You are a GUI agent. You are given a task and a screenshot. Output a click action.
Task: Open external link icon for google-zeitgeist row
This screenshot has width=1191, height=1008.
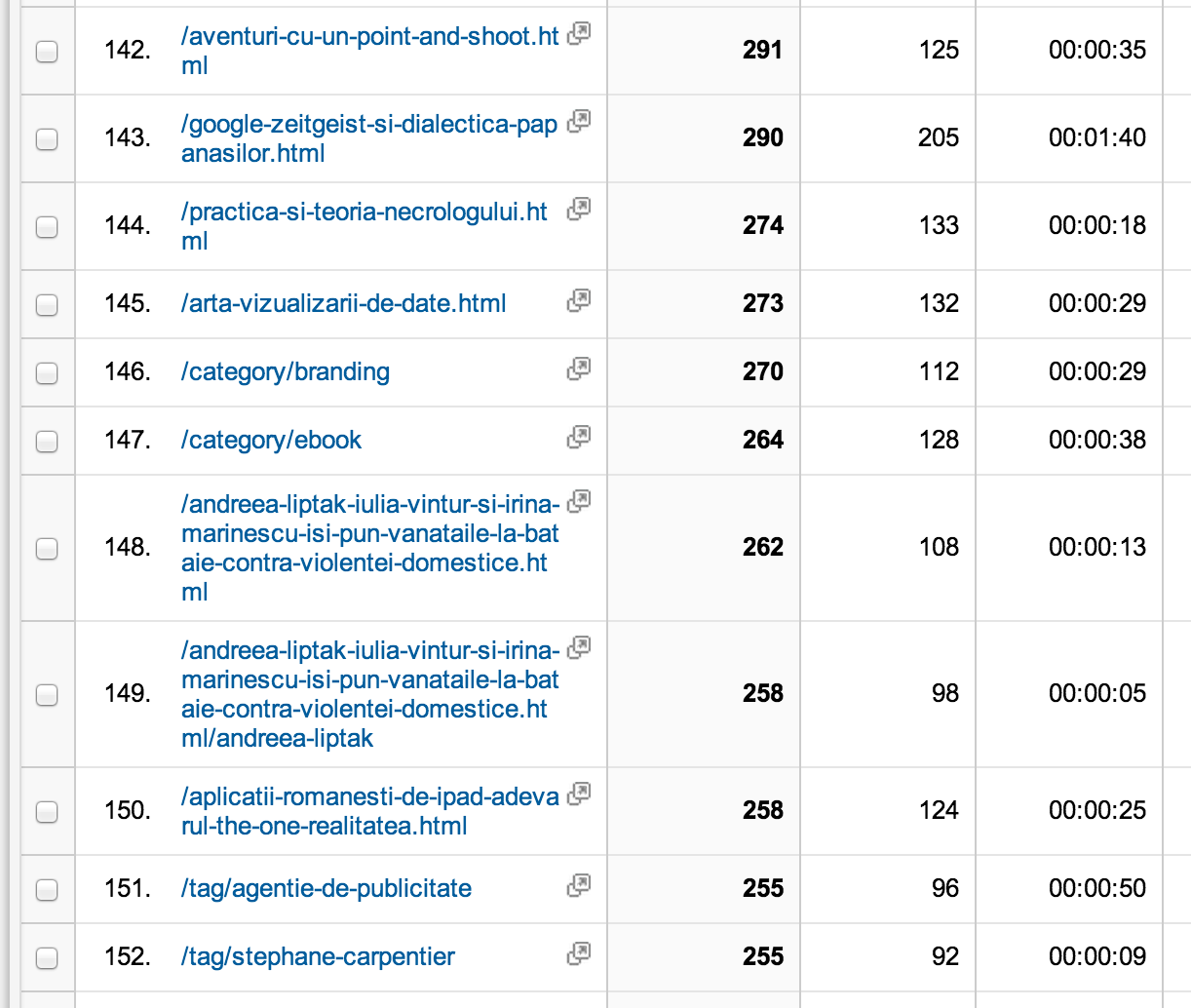[579, 122]
